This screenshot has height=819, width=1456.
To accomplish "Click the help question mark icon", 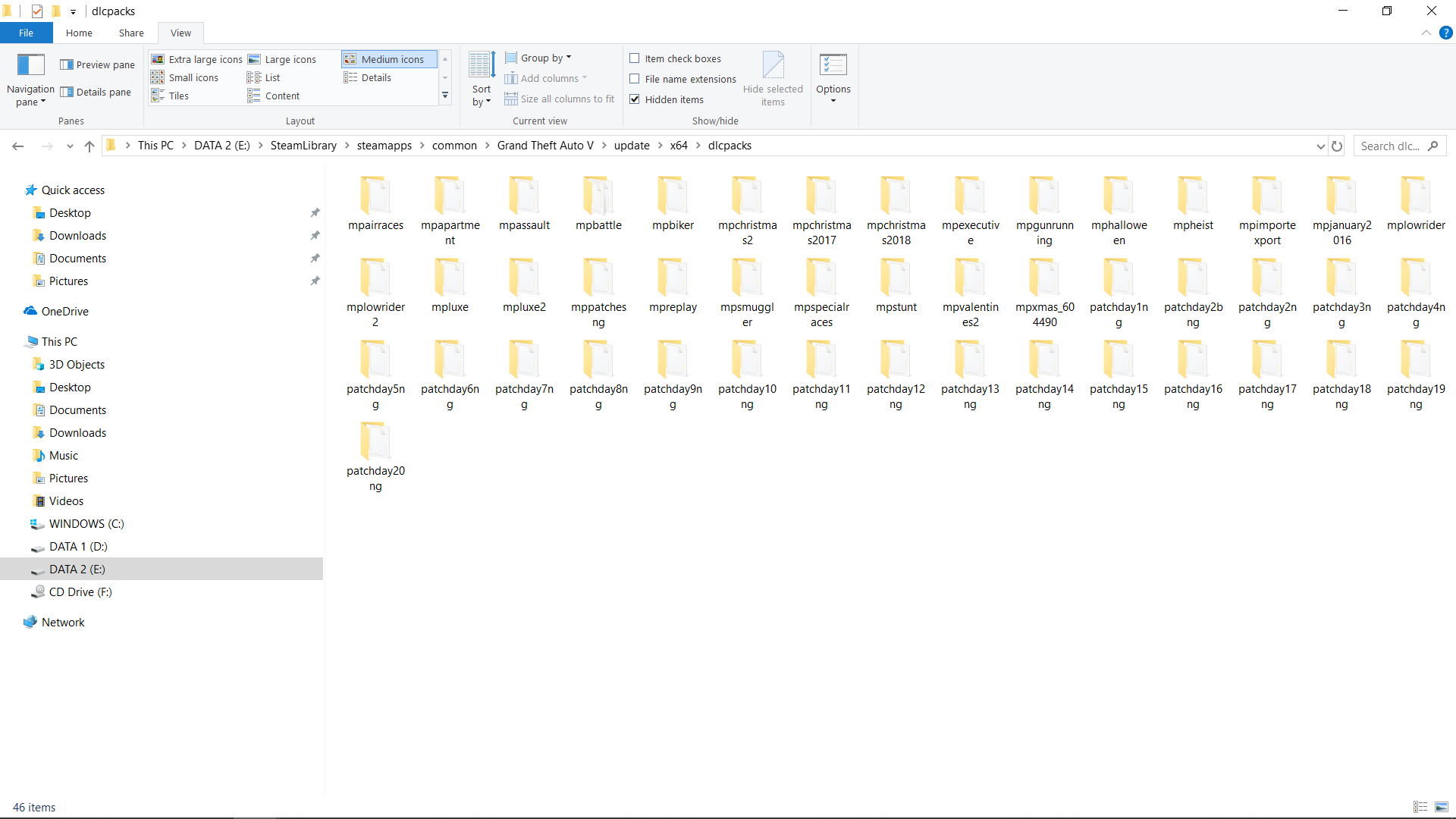I will [x=1446, y=33].
